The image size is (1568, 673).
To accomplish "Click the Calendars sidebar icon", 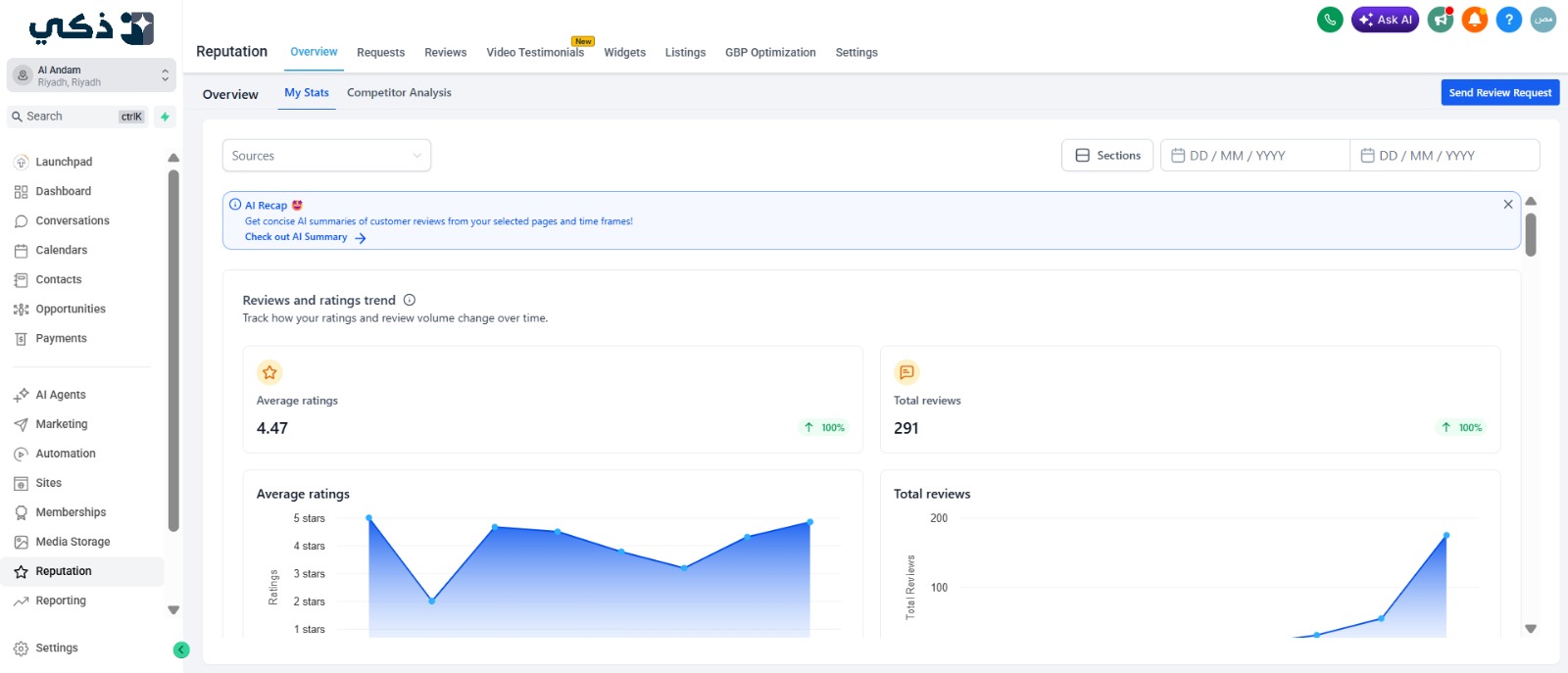I will coord(21,250).
